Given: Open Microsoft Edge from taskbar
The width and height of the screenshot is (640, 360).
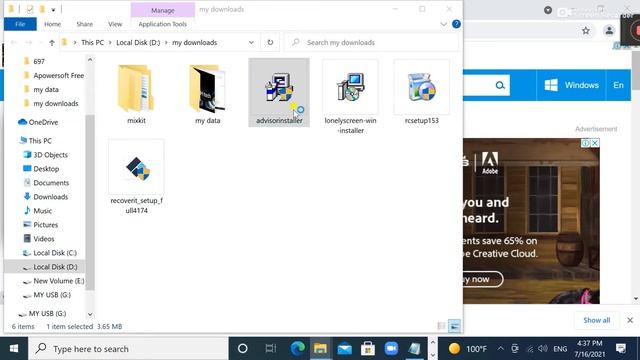Looking at the screenshot, I should point(298,349).
